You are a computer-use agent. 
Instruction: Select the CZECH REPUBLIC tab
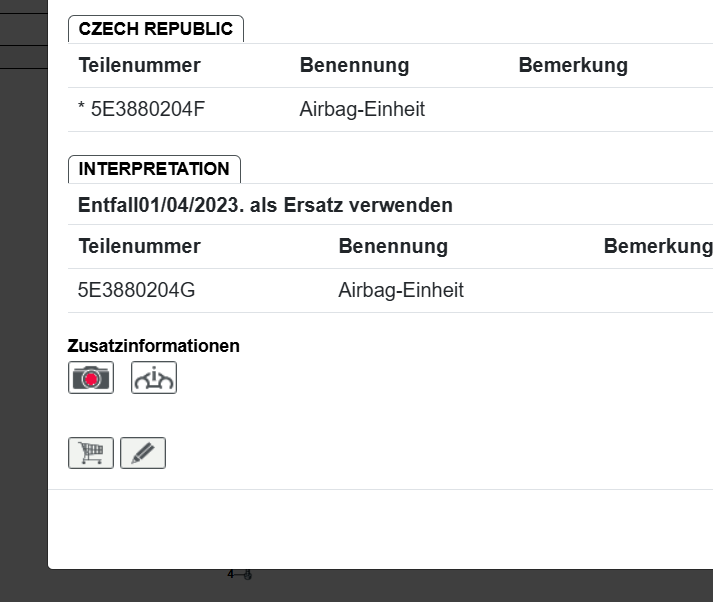pos(155,29)
